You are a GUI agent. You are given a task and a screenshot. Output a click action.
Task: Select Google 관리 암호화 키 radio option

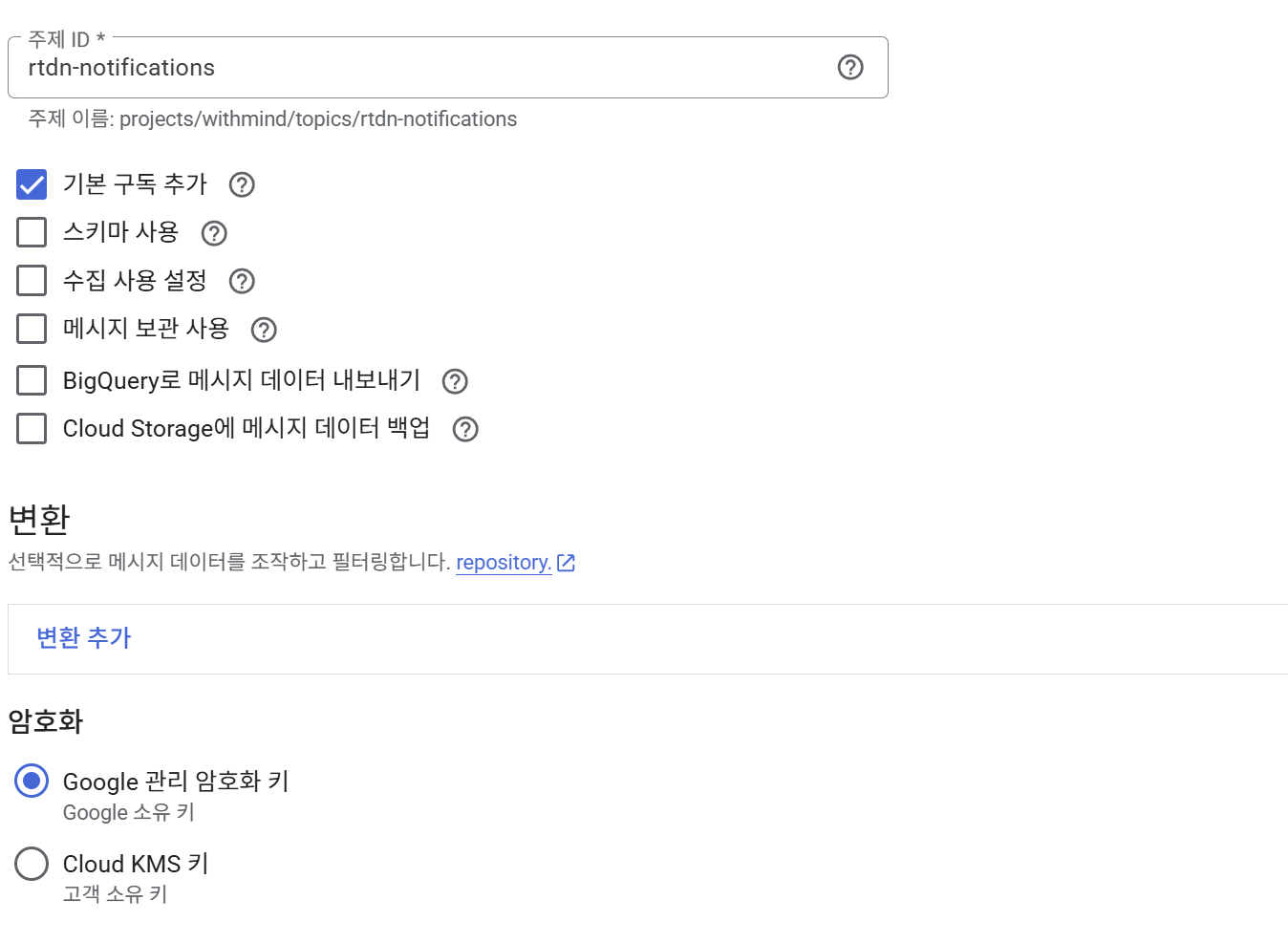point(32,782)
